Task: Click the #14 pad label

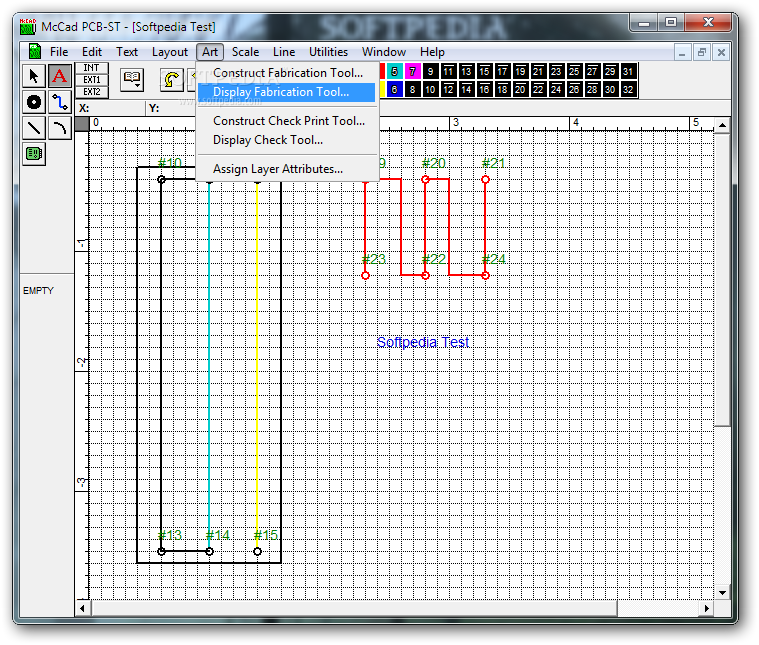Action: (217, 535)
